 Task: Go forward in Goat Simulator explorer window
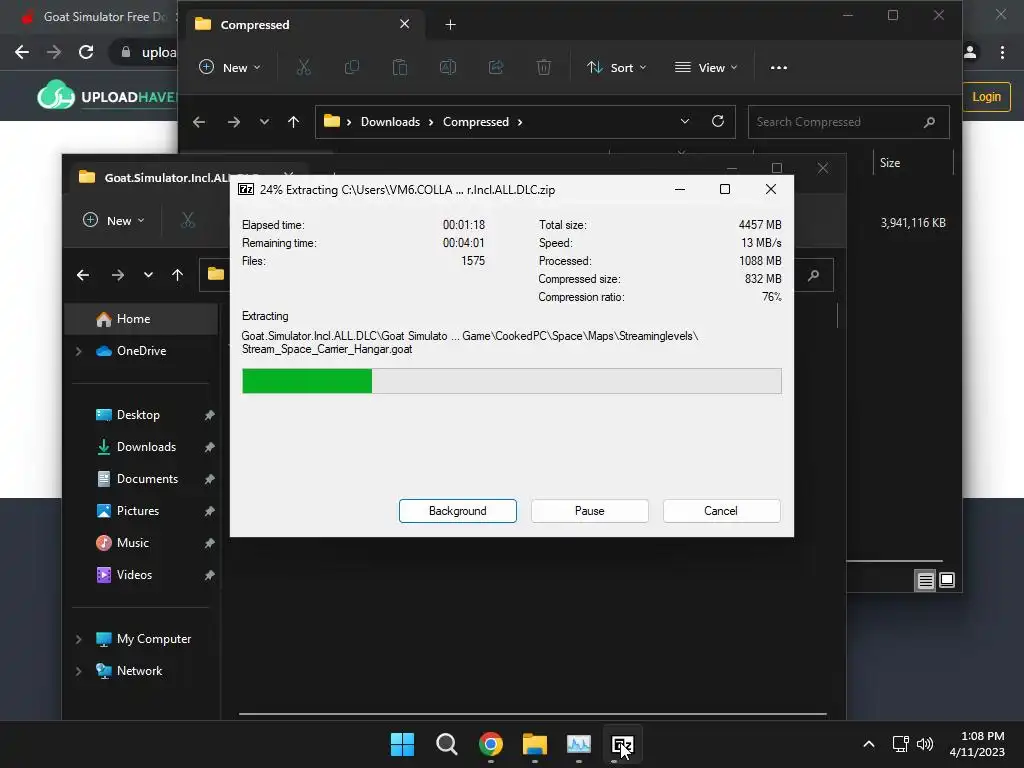tap(118, 275)
